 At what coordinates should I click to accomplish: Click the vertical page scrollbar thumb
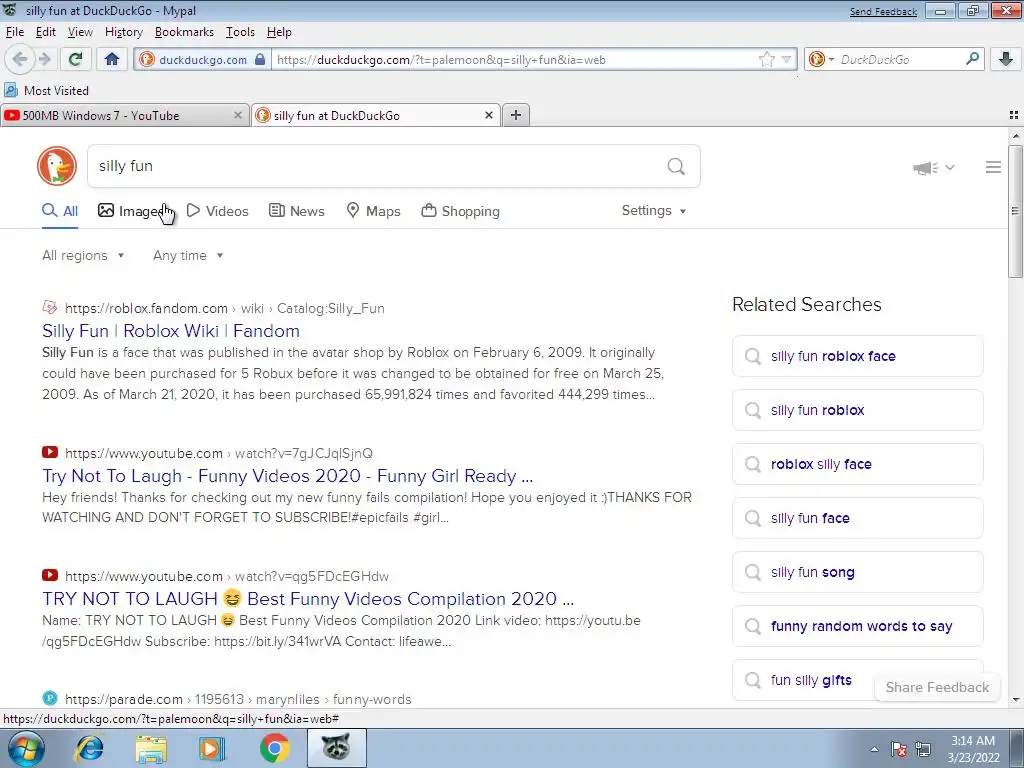(x=1015, y=210)
